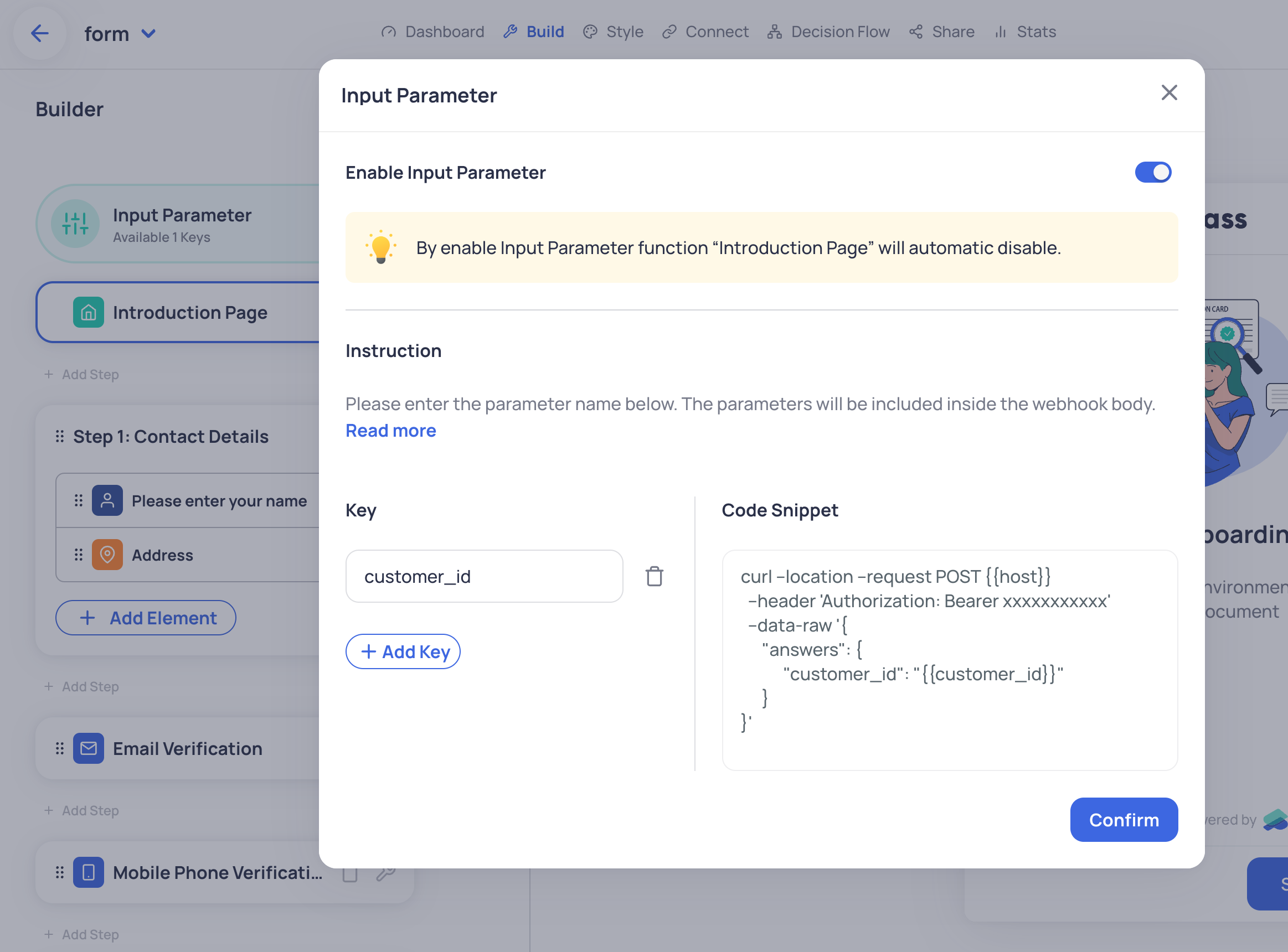Click the Mobile Phone Verification phone icon

[x=88, y=872]
